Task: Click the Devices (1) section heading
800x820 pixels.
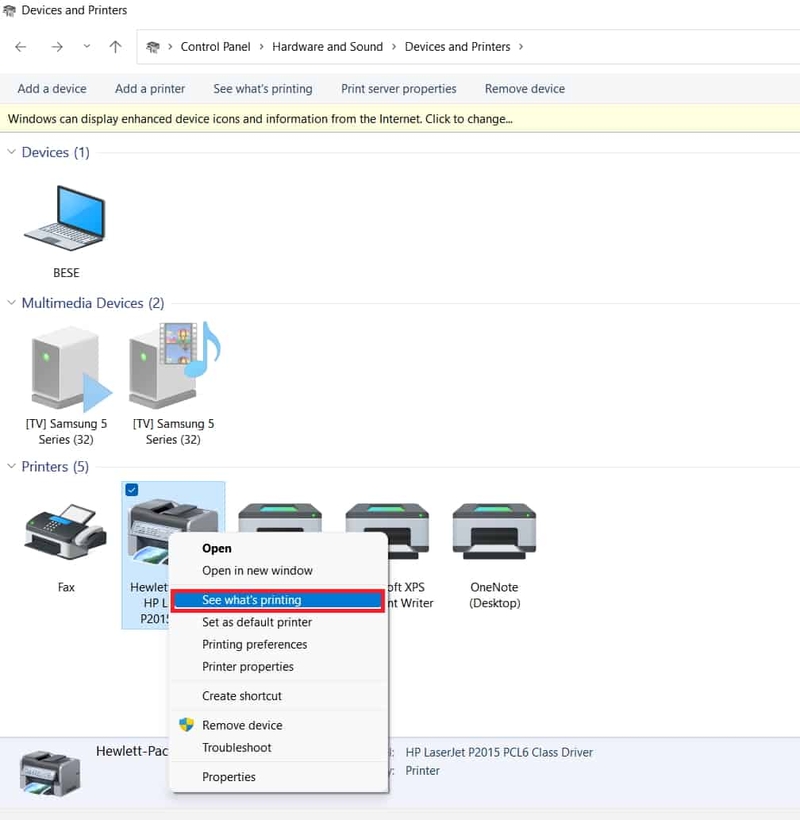Action: point(55,152)
